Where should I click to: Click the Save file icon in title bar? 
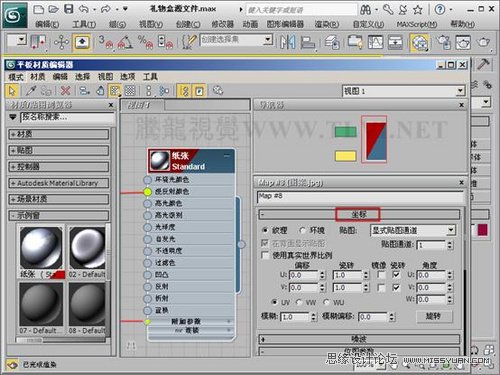(x=68, y=9)
